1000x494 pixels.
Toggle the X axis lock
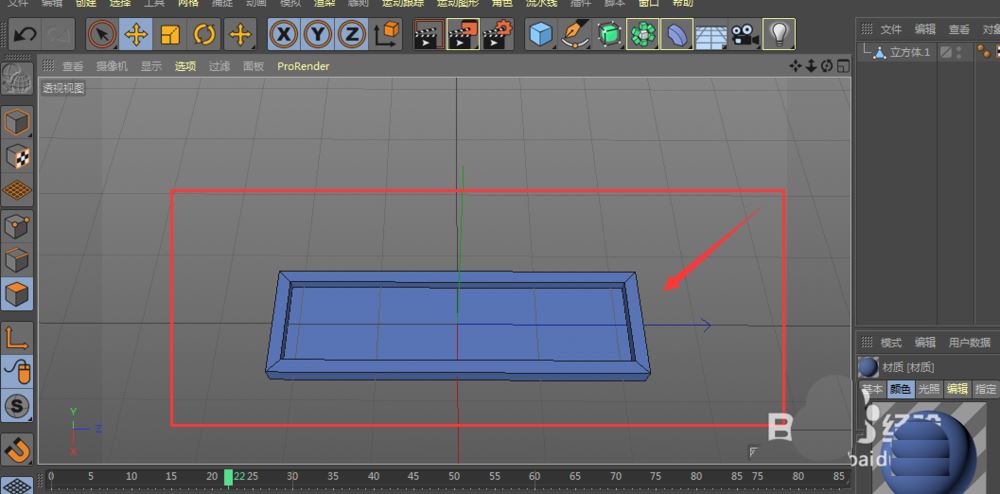(x=283, y=34)
